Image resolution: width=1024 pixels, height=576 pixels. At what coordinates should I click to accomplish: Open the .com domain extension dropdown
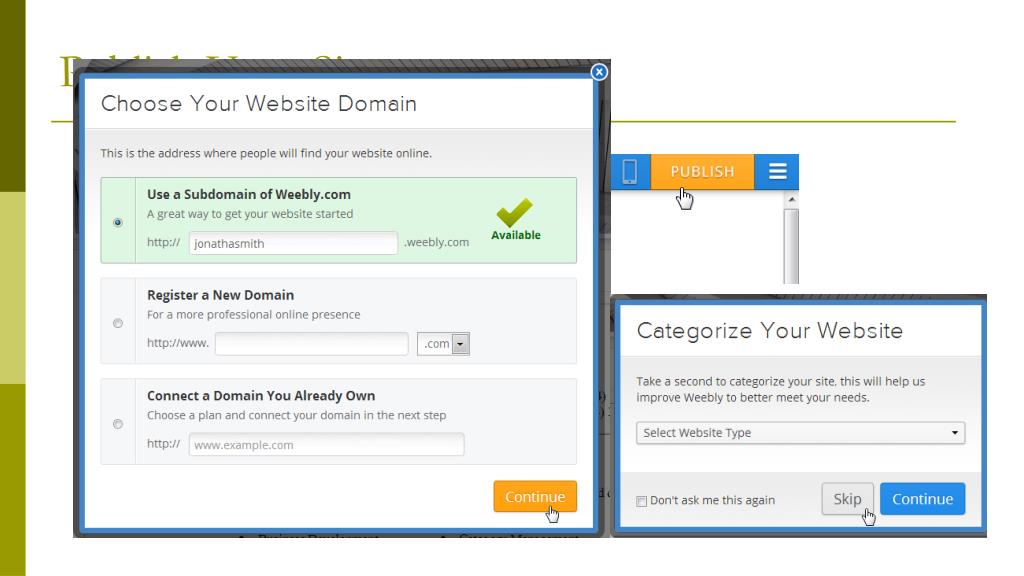443,344
